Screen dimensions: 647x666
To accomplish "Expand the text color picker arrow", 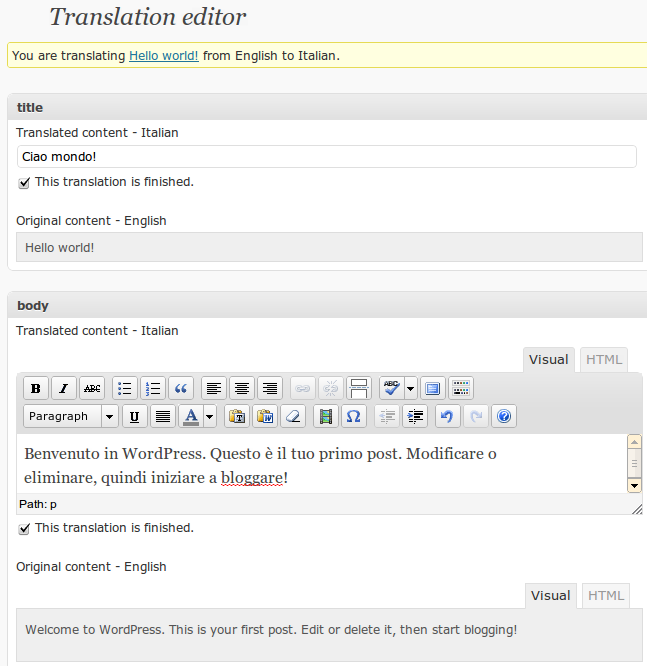I will coord(210,417).
